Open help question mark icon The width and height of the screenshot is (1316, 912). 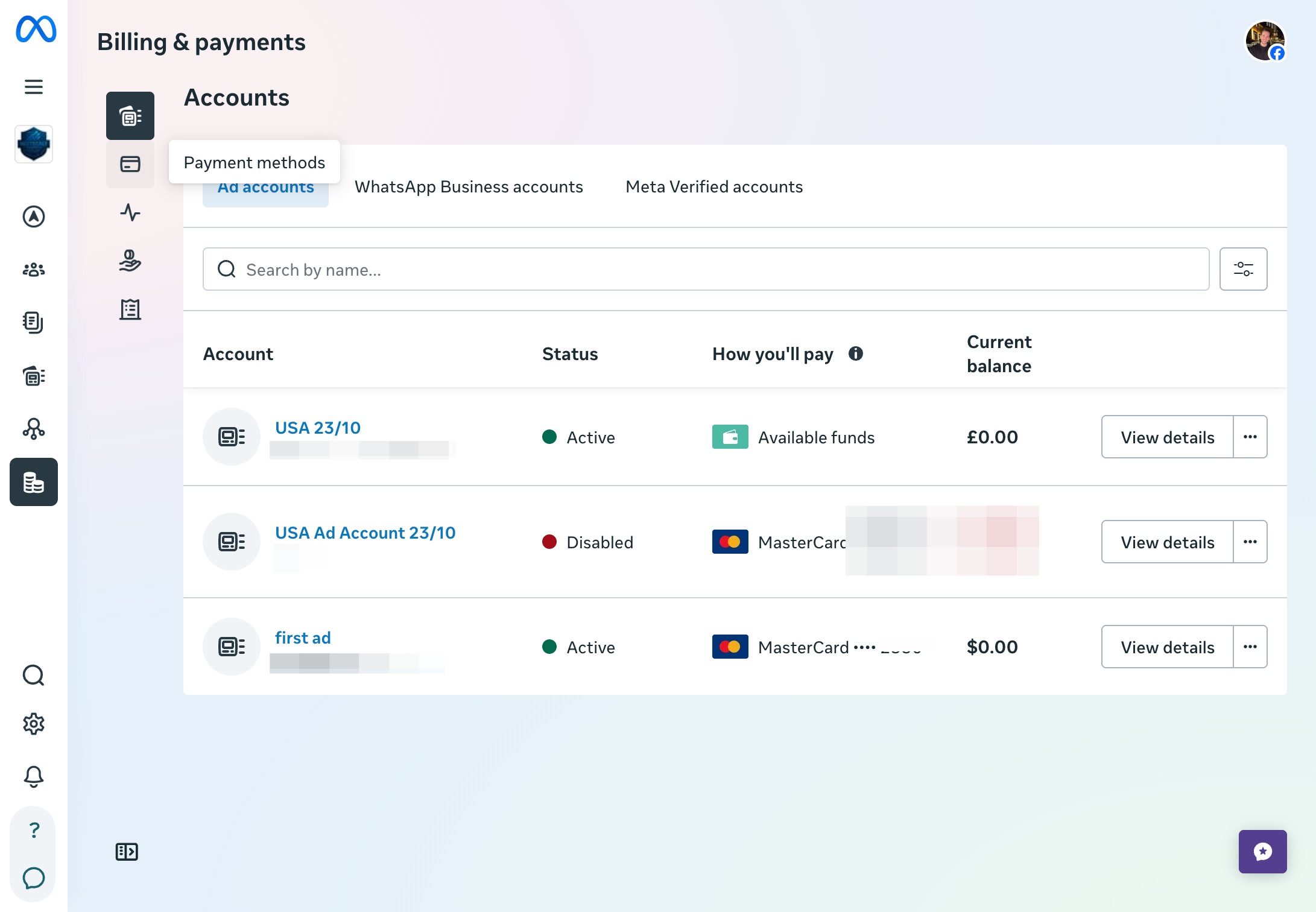(34, 830)
